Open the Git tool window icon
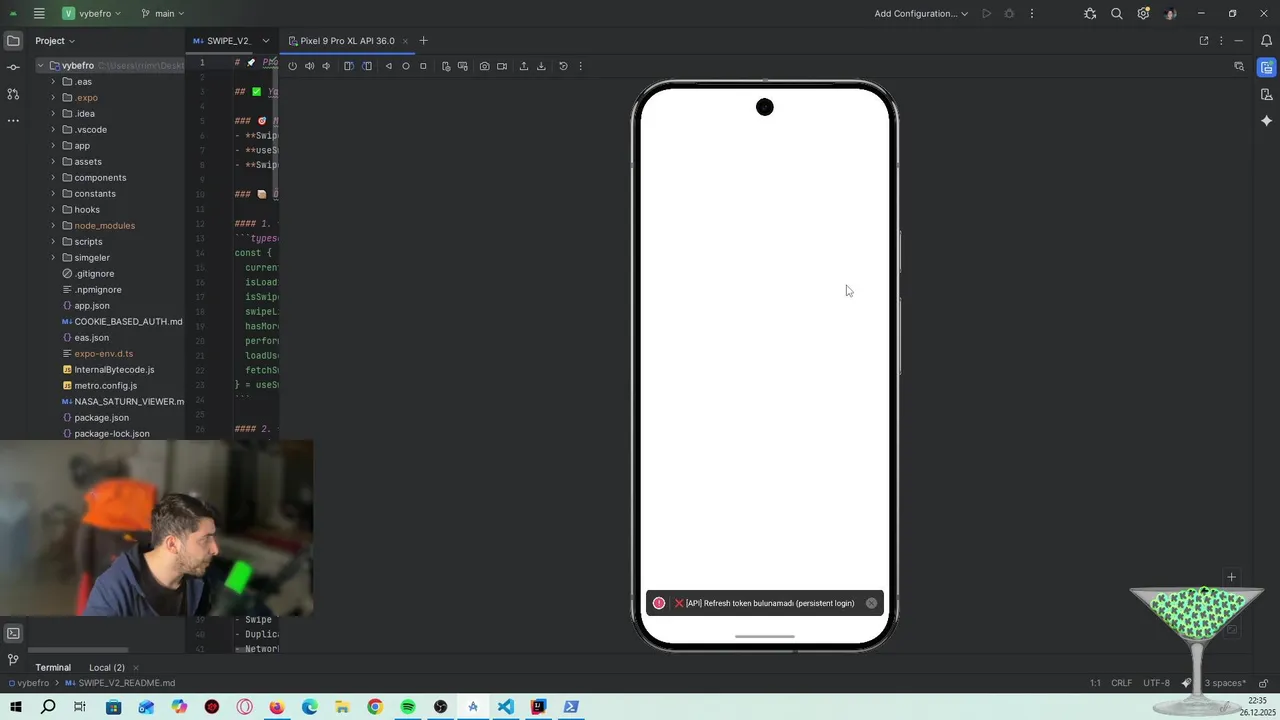 pos(13,660)
